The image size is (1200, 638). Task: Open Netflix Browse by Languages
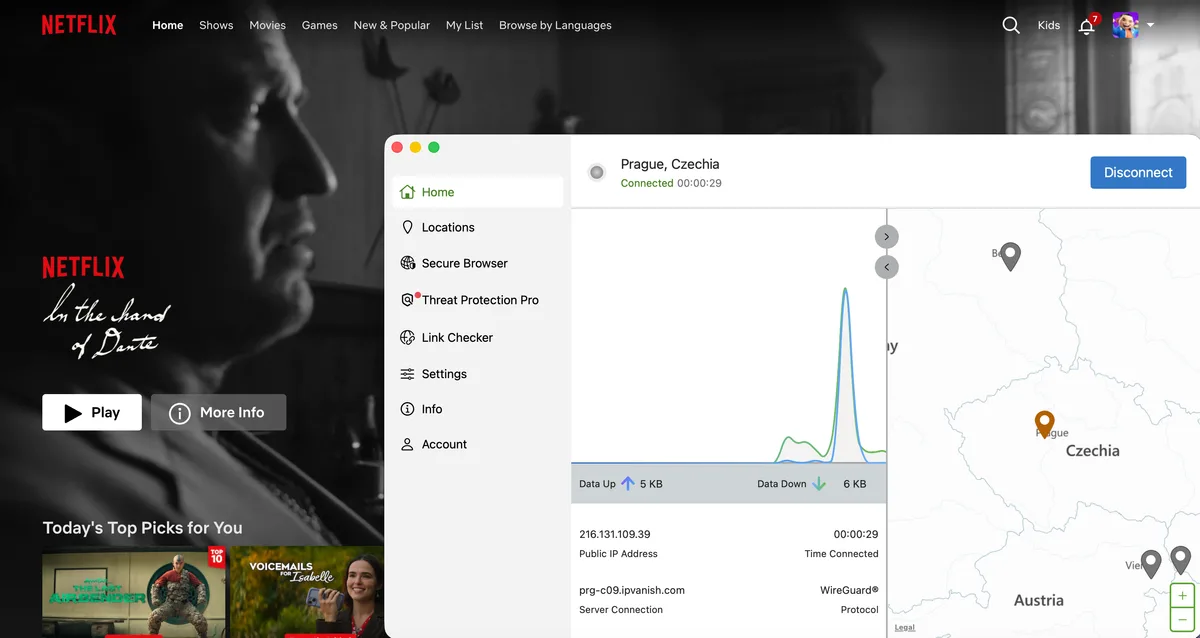click(555, 25)
